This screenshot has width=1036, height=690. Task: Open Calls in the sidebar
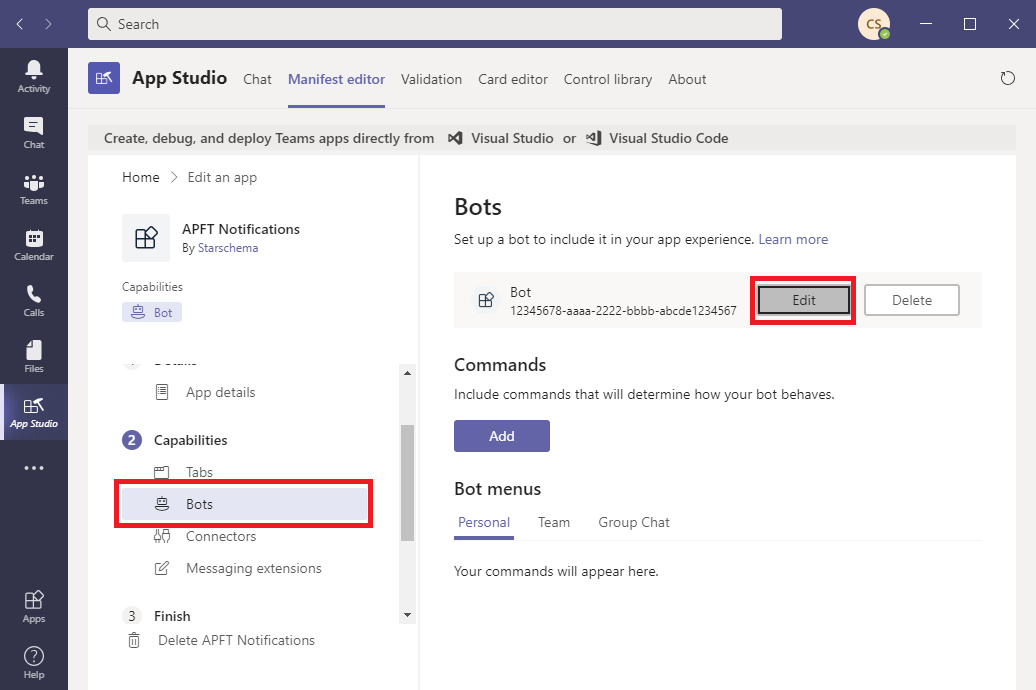click(x=34, y=301)
